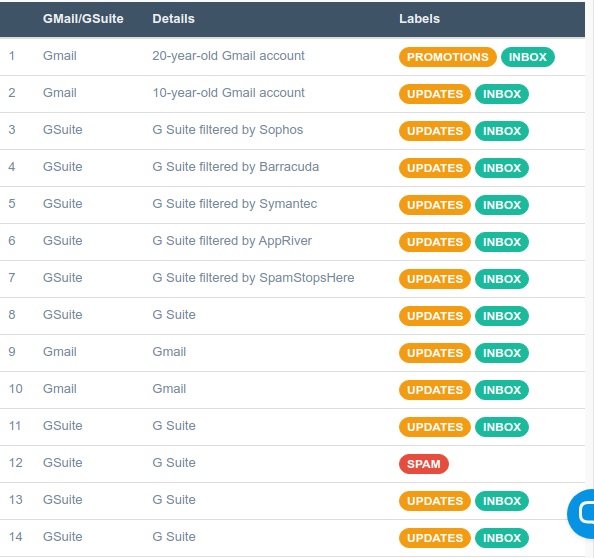
Task: Select UPDATES badge in the Barracuda row
Action: pyautogui.click(x=435, y=168)
